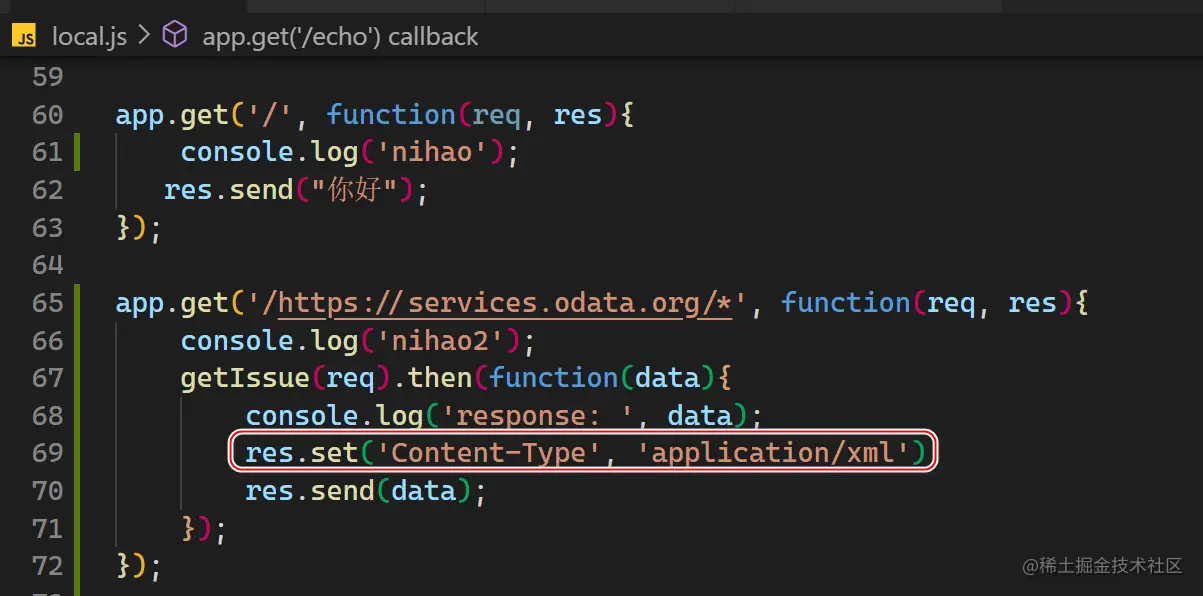Click line number 59

coord(47,77)
